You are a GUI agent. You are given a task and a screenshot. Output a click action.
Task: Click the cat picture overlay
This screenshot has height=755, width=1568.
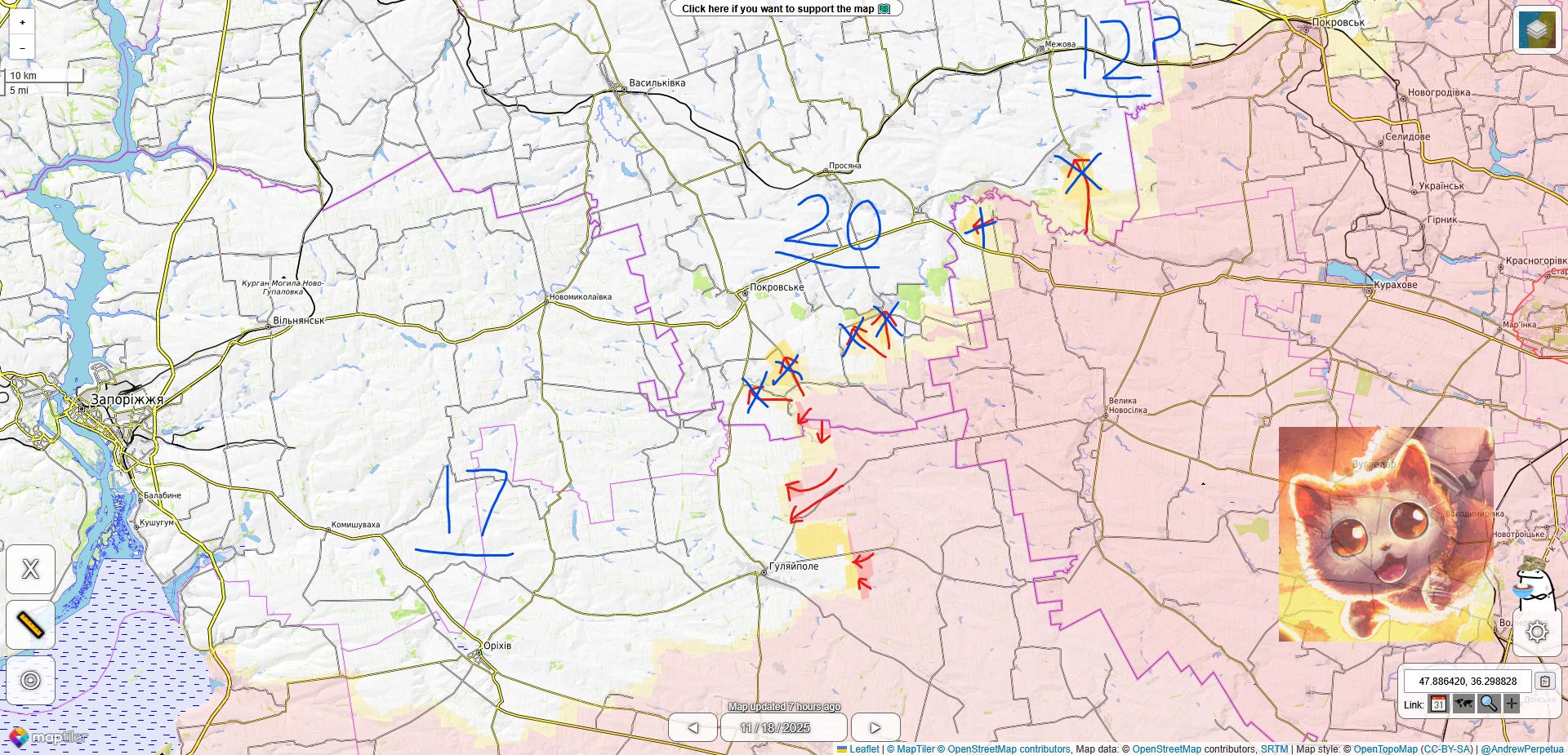point(1388,534)
